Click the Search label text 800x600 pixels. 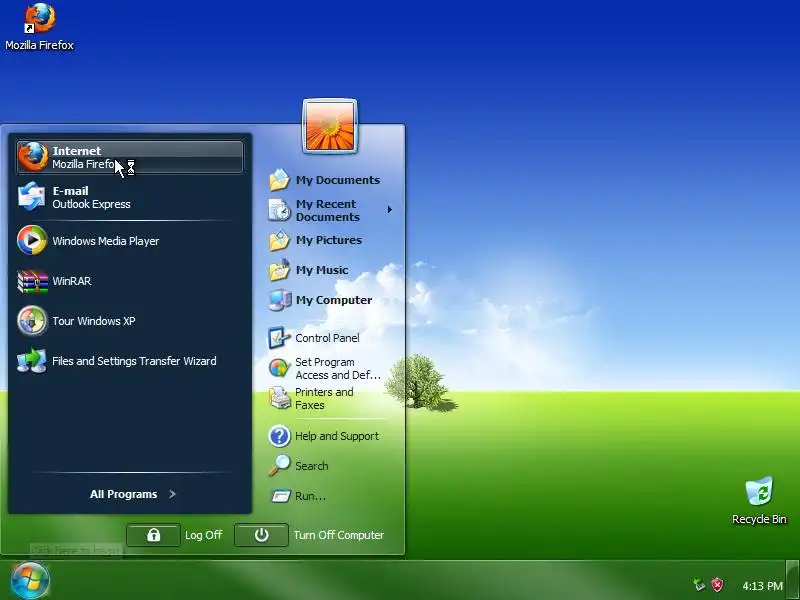pos(312,466)
